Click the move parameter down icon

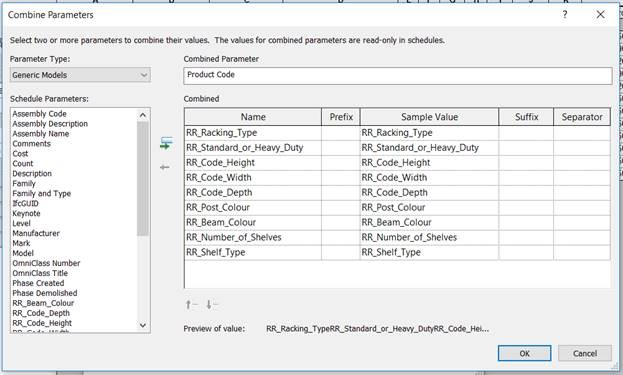tap(212, 305)
